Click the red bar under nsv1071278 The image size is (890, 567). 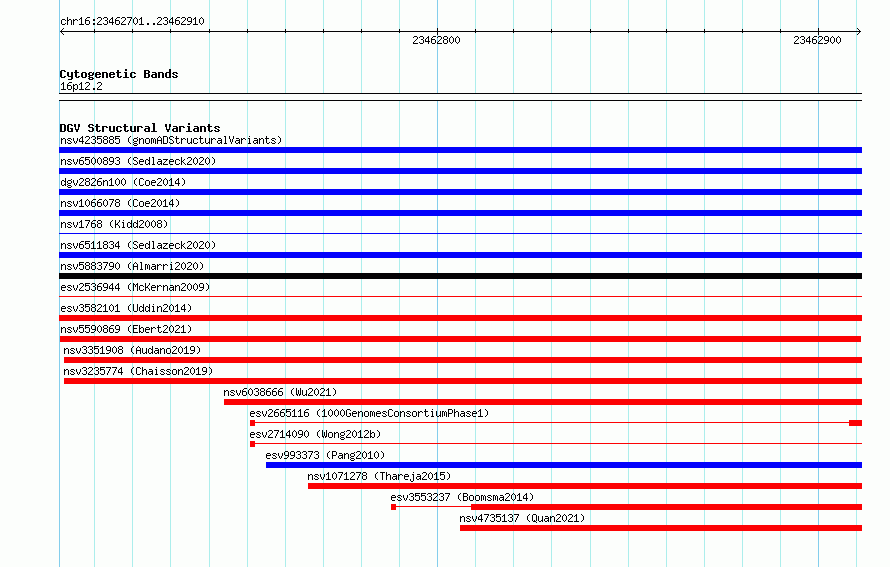tap(585, 486)
